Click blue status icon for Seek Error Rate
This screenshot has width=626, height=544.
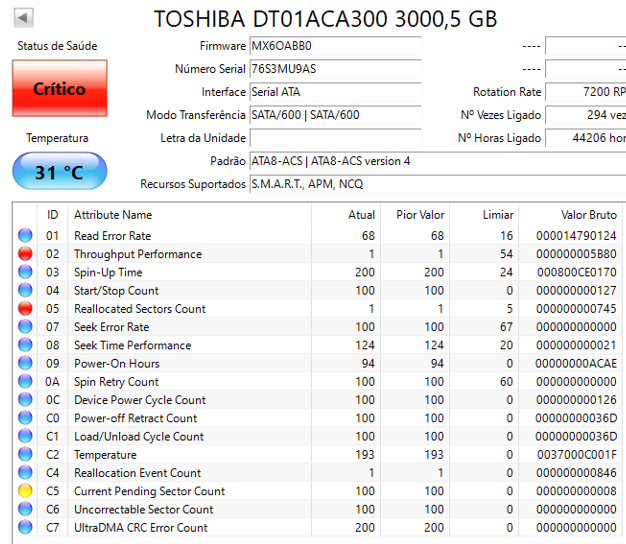[25, 326]
